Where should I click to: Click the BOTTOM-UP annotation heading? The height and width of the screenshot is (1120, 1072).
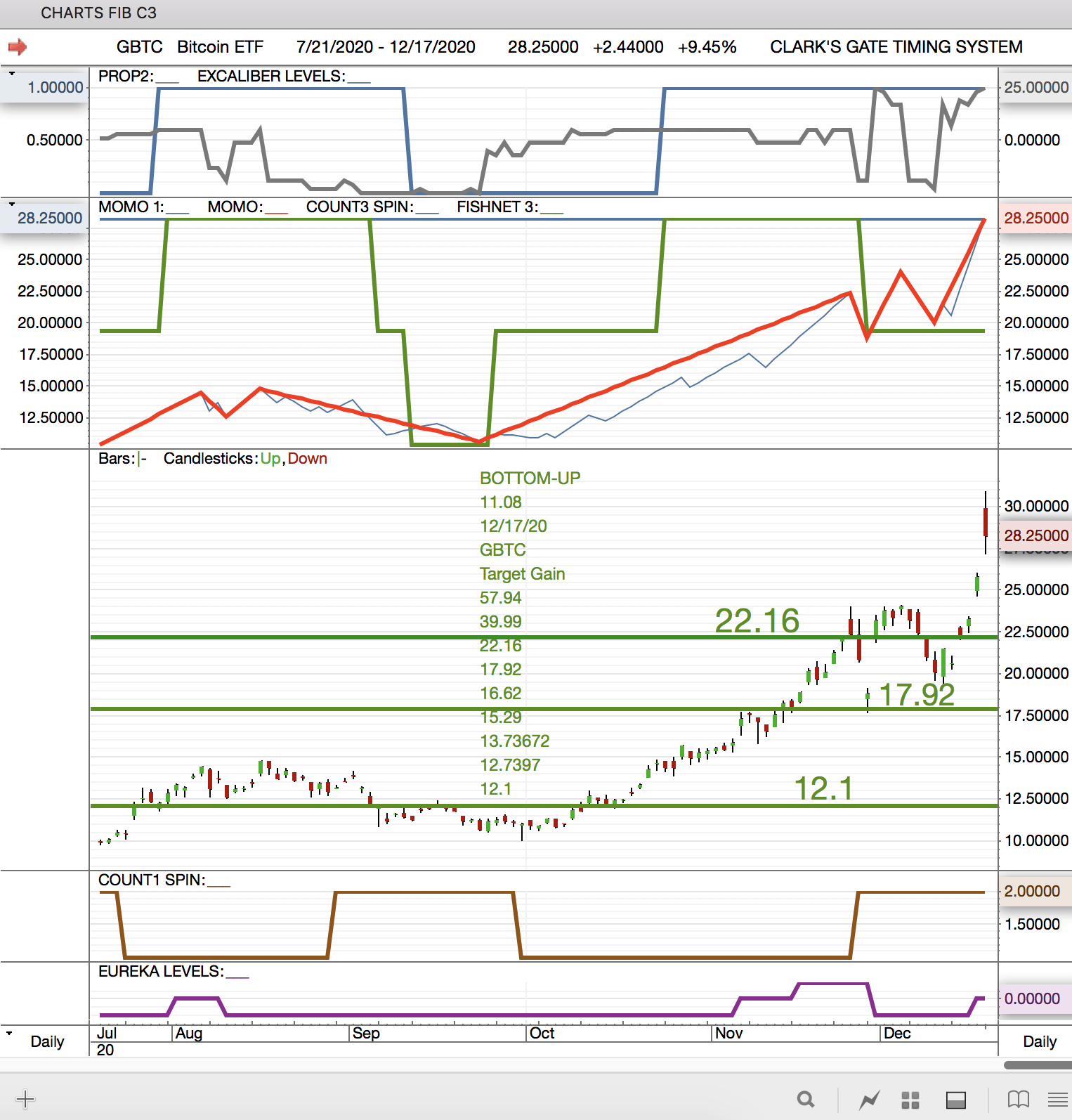tap(530, 478)
